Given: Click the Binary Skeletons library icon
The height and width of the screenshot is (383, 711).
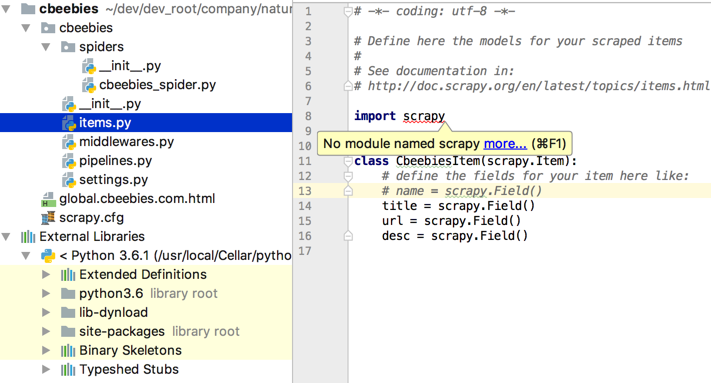Looking at the screenshot, I should click(68, 350).
